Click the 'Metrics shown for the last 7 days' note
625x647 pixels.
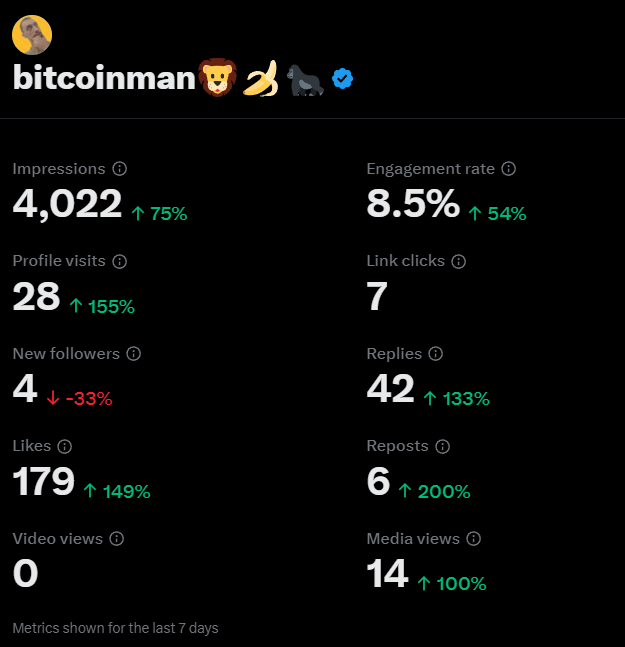(x=116, y=628)
